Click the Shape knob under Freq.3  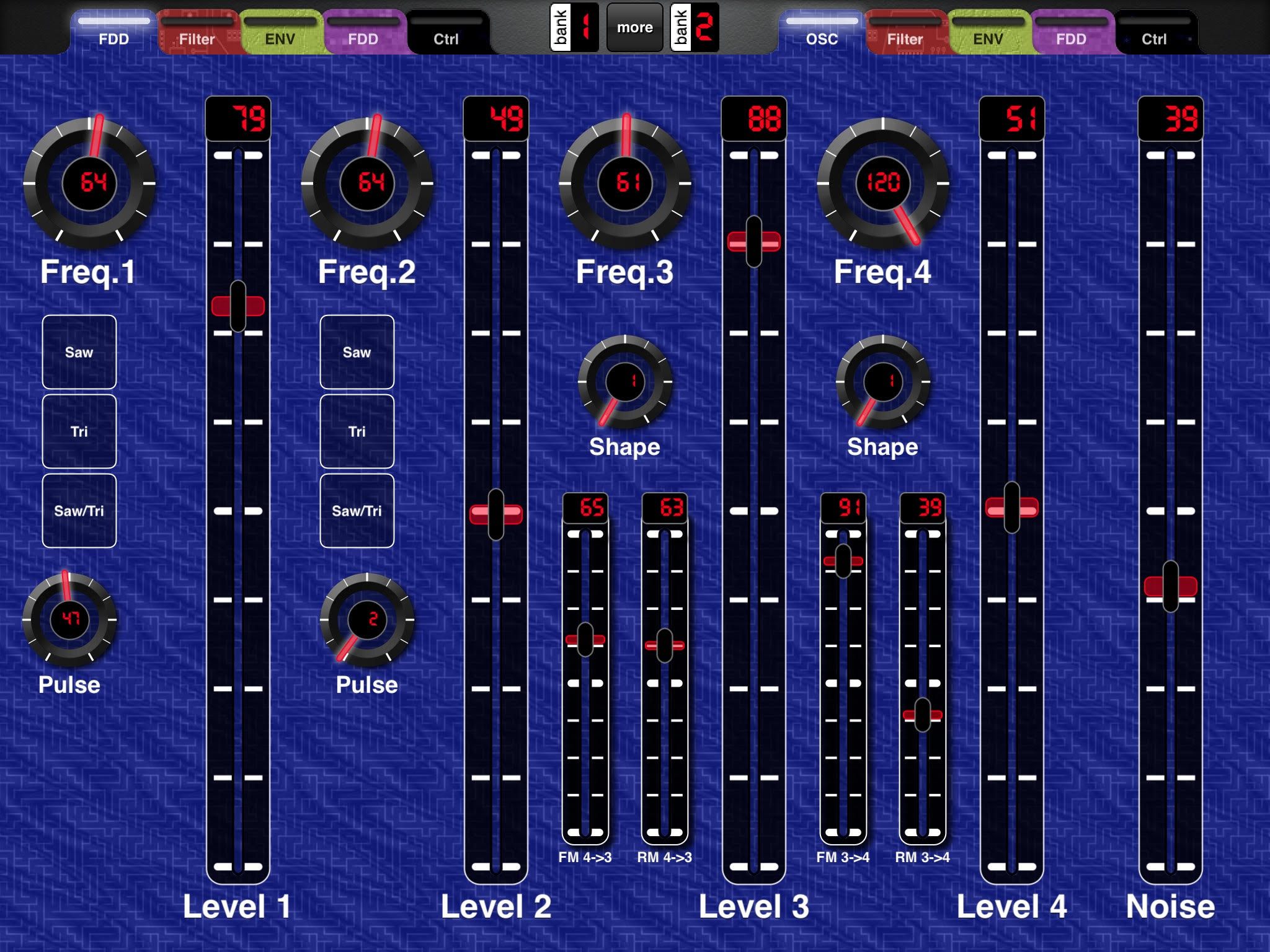click(625, 382)
